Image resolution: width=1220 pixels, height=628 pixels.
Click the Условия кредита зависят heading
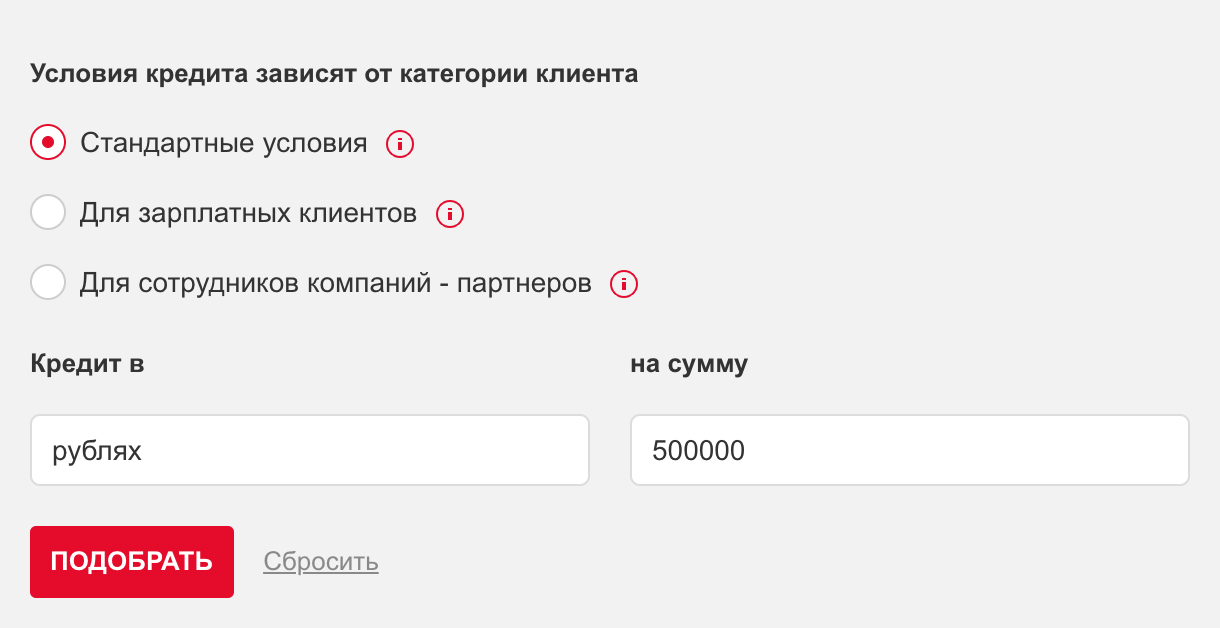click(333, 74)
